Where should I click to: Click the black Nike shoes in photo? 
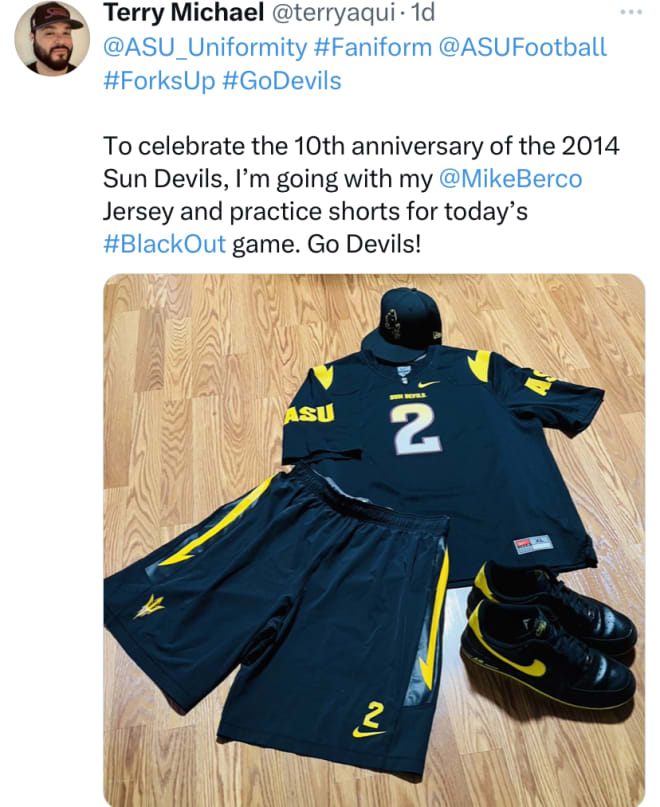550,634
